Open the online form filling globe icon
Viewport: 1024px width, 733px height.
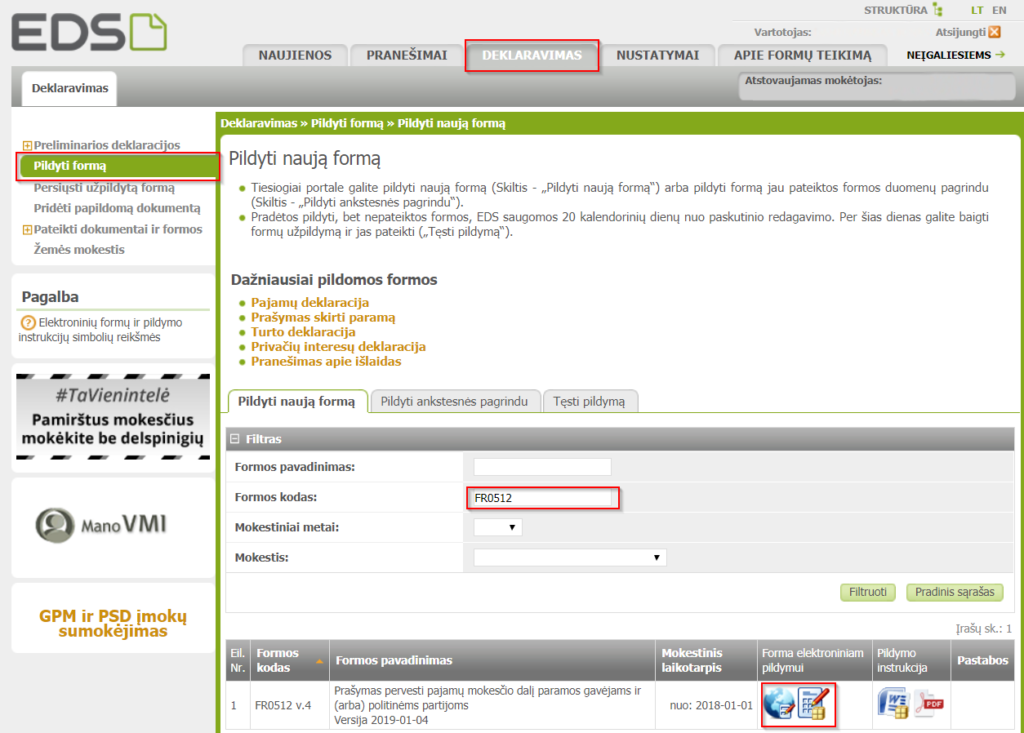(x=779, y=704)
